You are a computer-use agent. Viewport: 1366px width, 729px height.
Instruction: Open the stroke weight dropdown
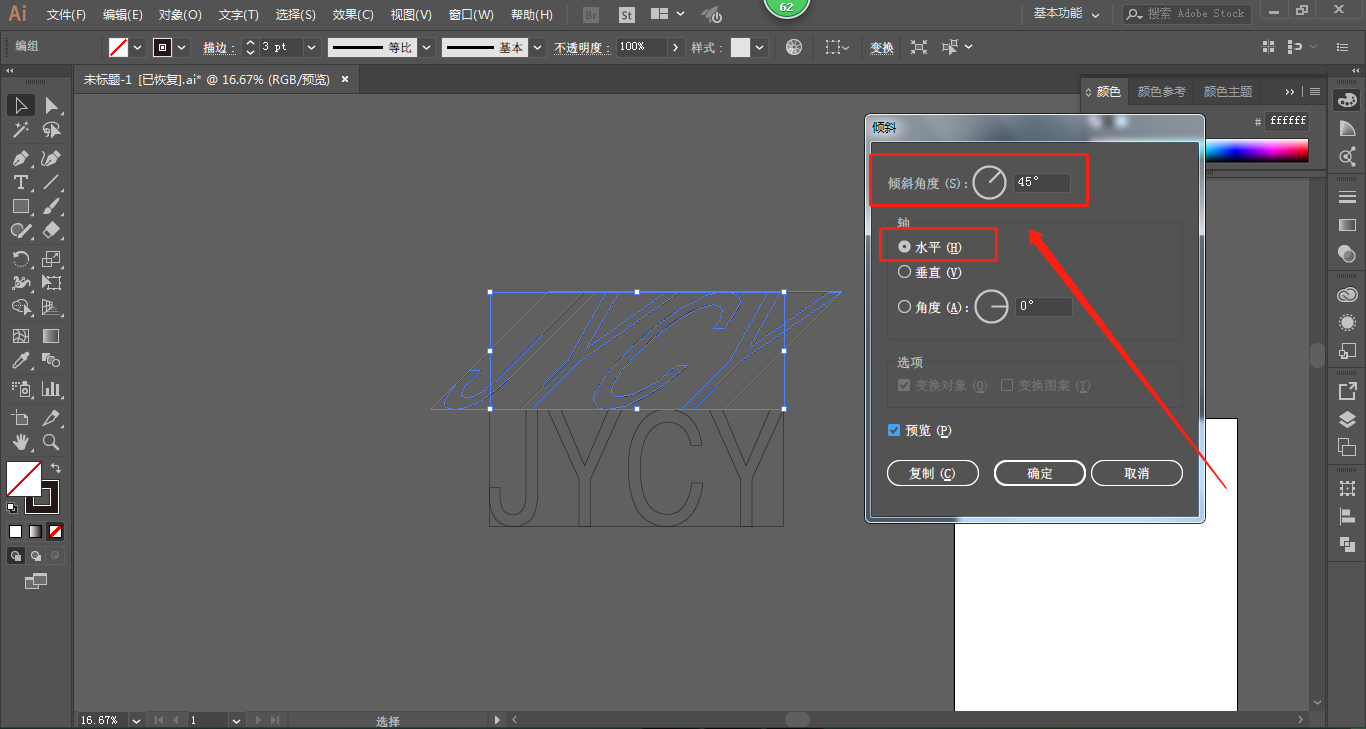pos(311,47)
